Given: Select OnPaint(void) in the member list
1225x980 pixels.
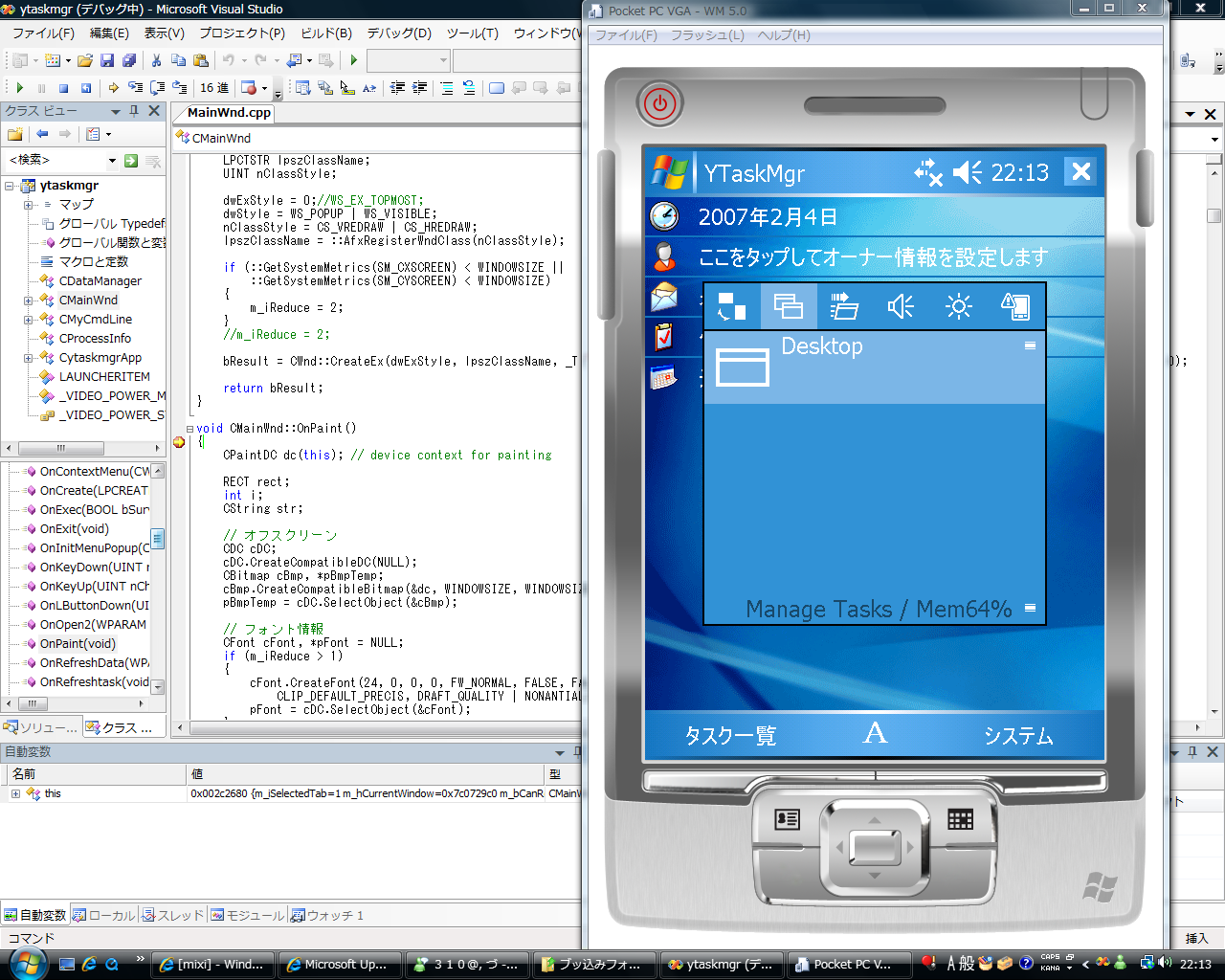Looking at the screenshot, I should (78, 644).
